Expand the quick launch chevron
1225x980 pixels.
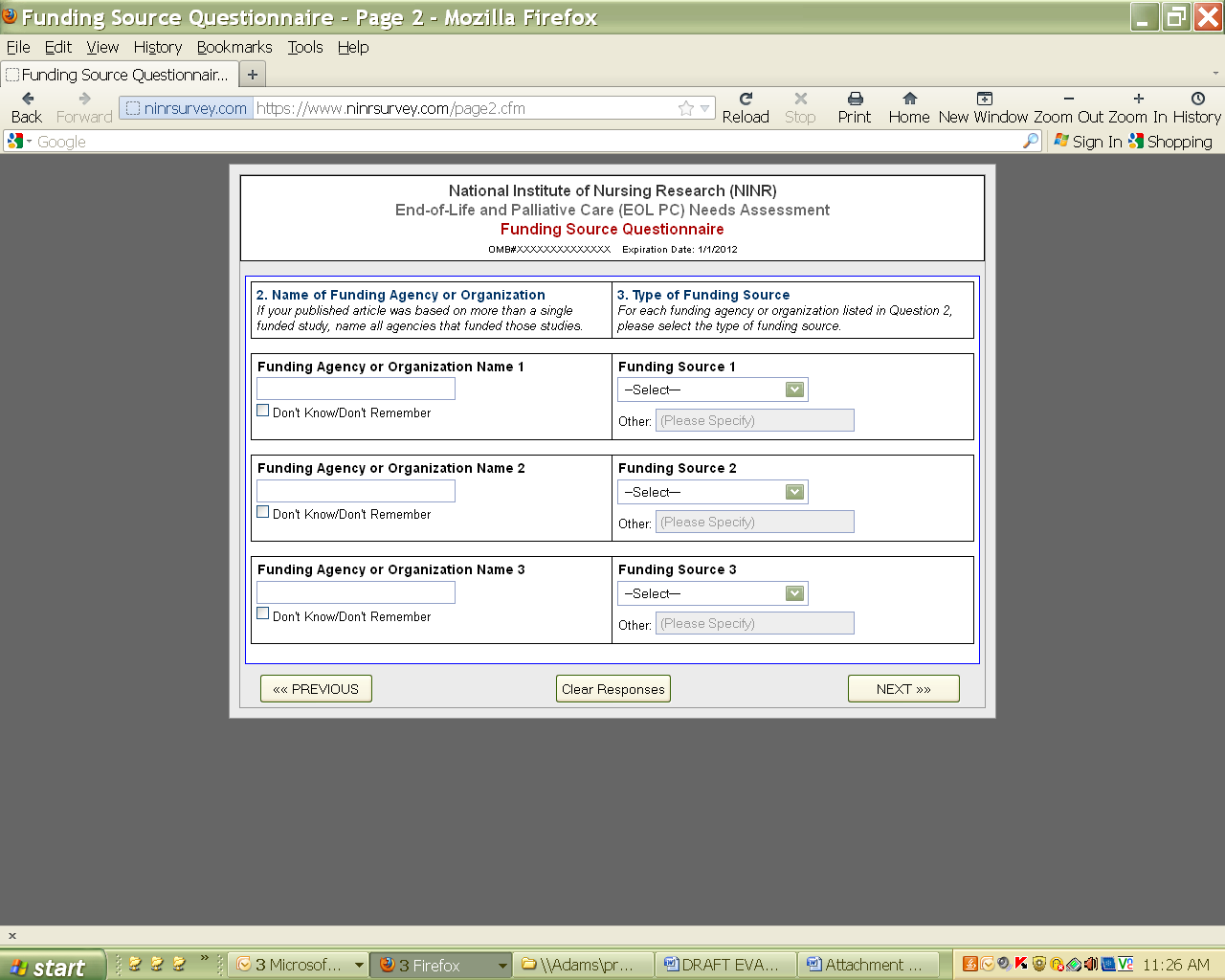click(204, 959)
